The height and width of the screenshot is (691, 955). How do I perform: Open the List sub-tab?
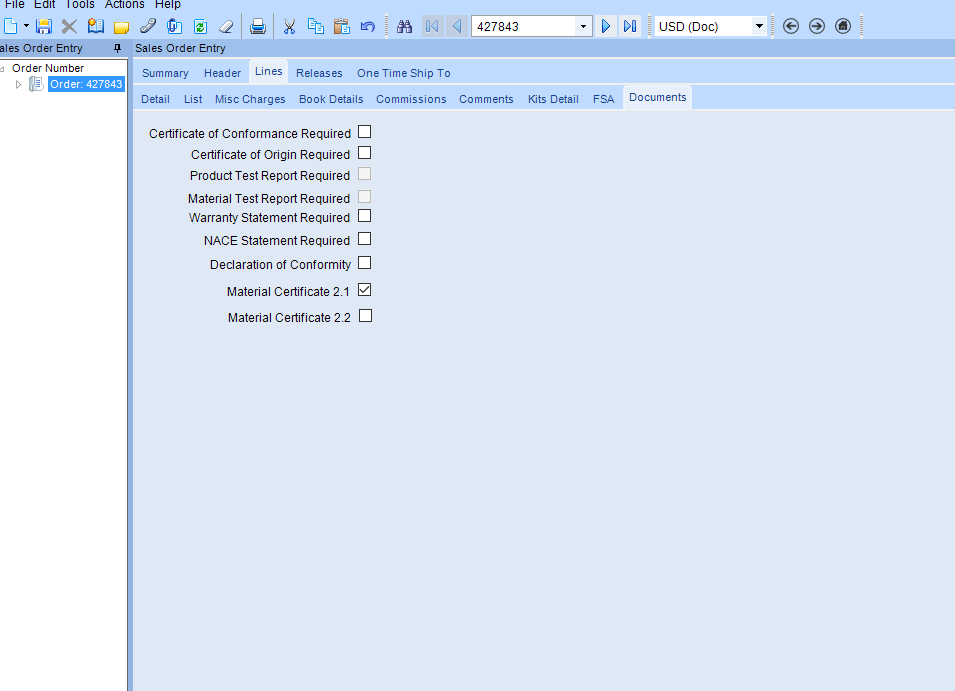(193, 99)
